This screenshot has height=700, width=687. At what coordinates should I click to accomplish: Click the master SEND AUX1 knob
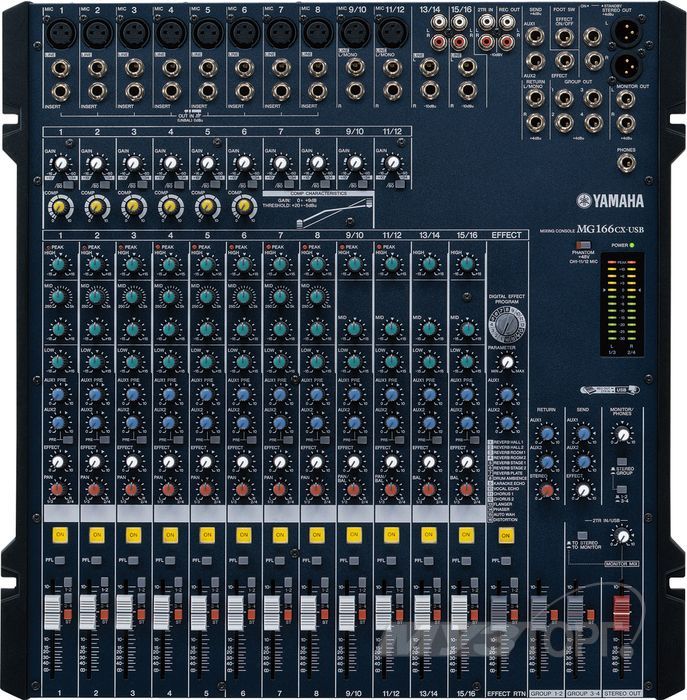click(x=583, y=433)
